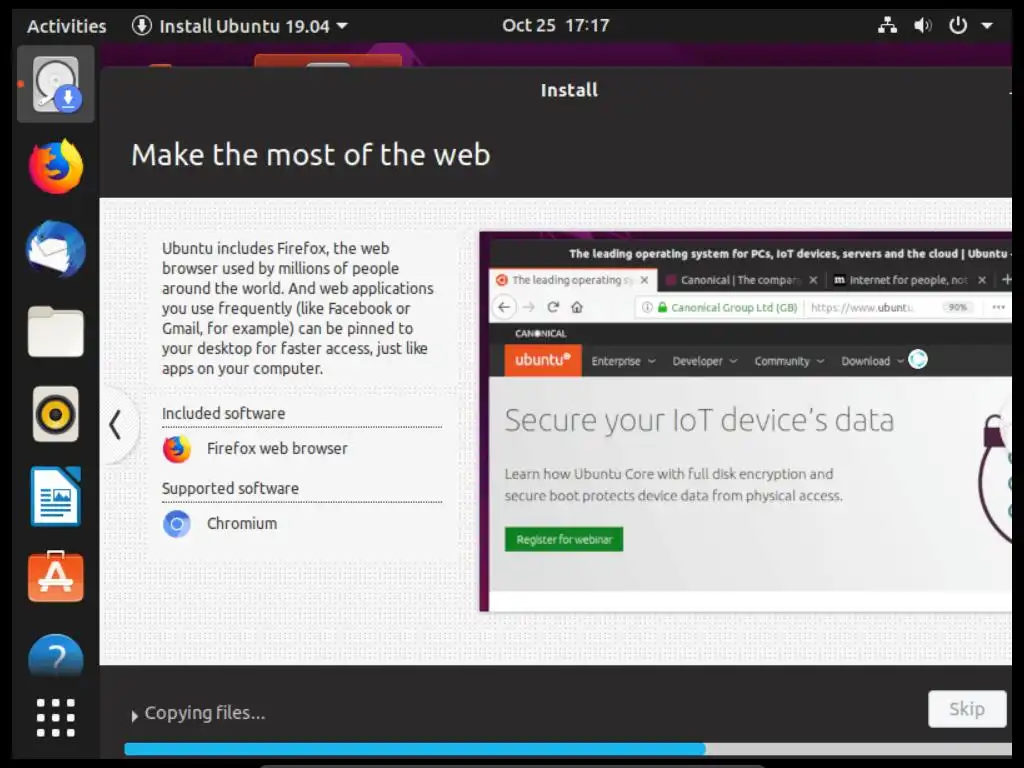
Task: Open the three-dot page actions menu
Action: [x=999, y=307]
